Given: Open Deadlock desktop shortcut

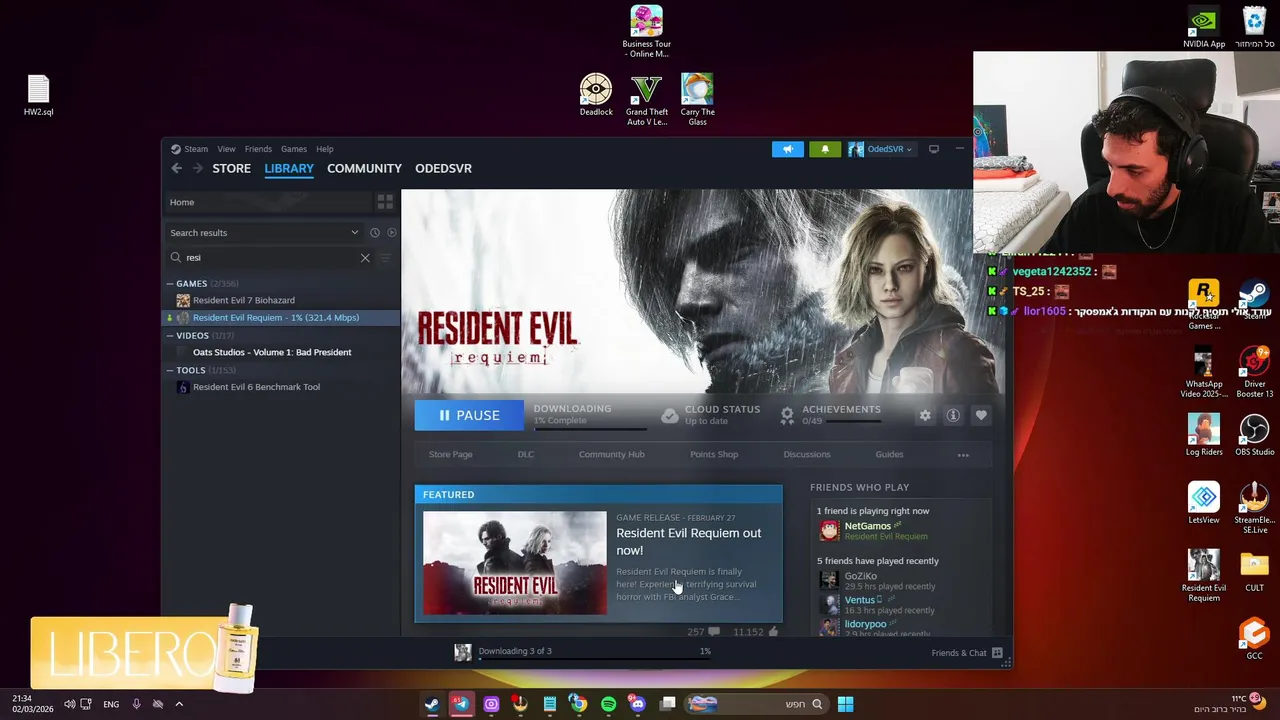Looking at the screenshot, I should tap(596, 95).
